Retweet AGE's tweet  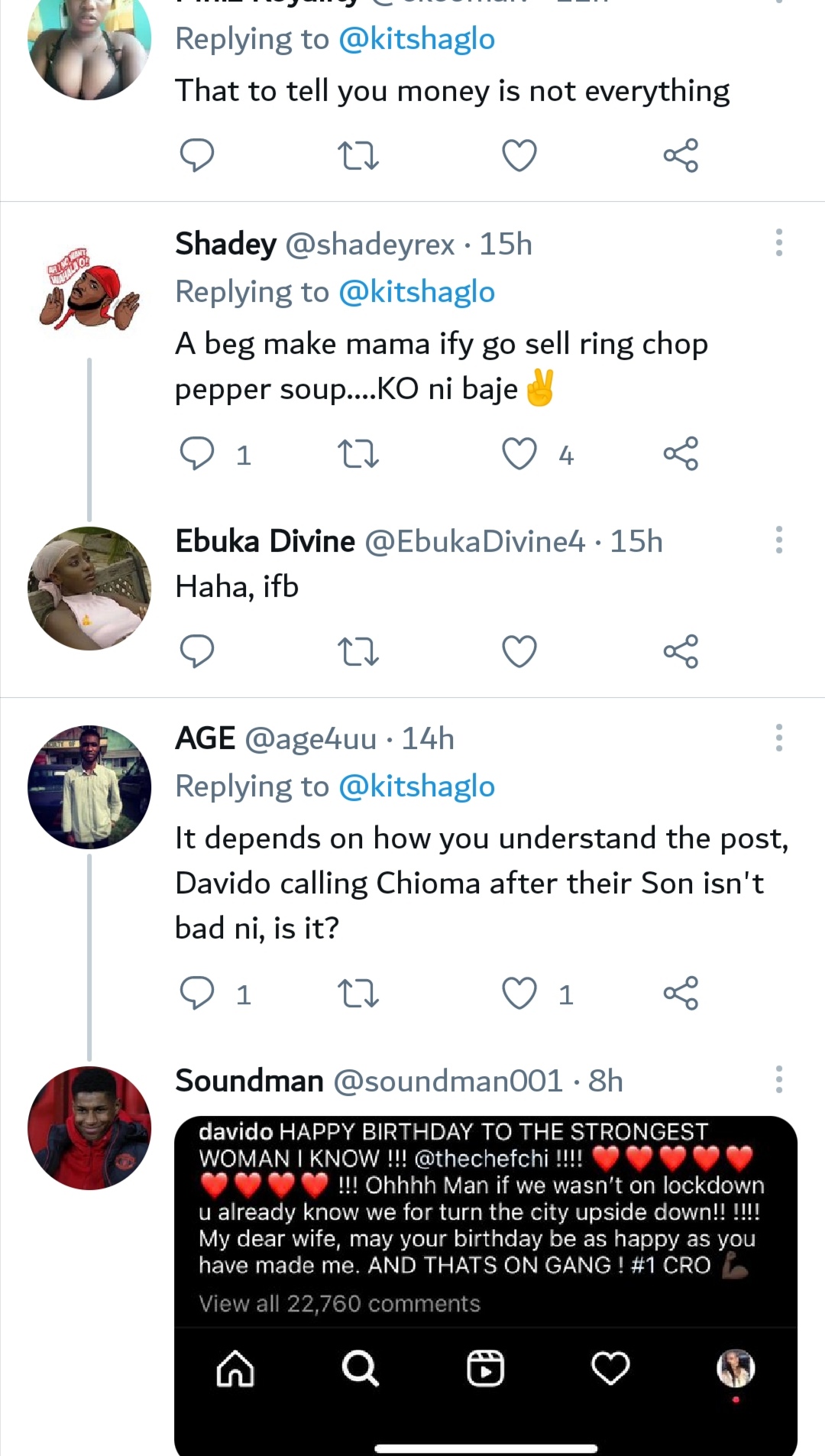(357, 994)
